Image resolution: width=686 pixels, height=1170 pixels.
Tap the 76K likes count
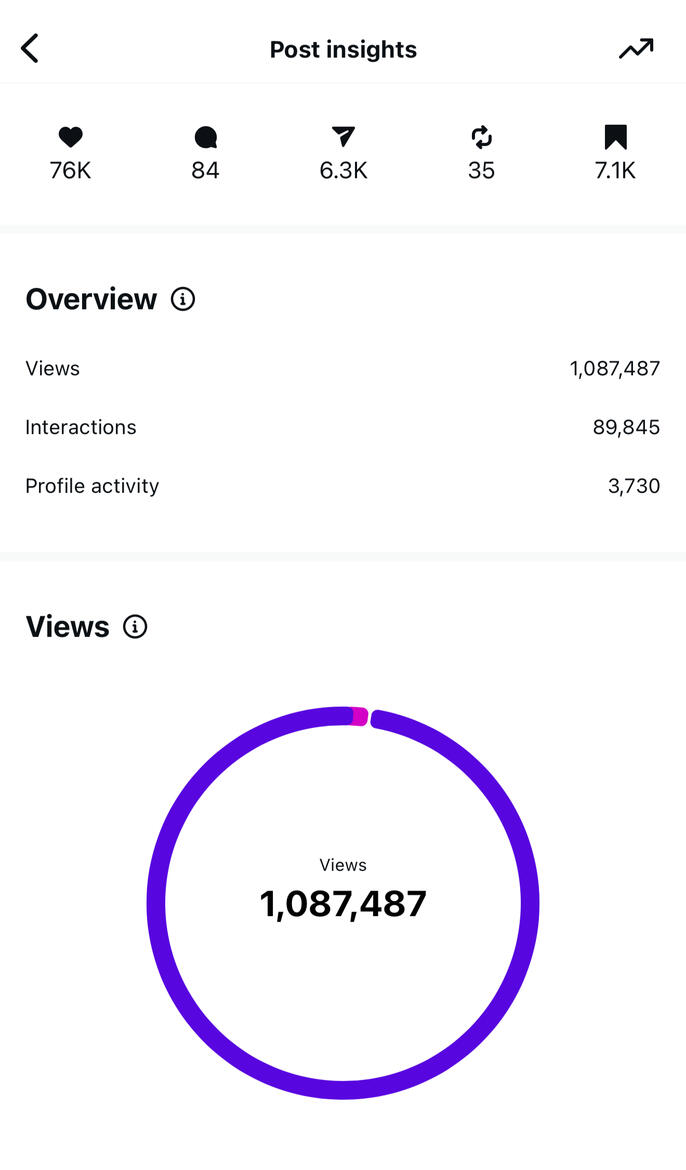tap(70, 171)
